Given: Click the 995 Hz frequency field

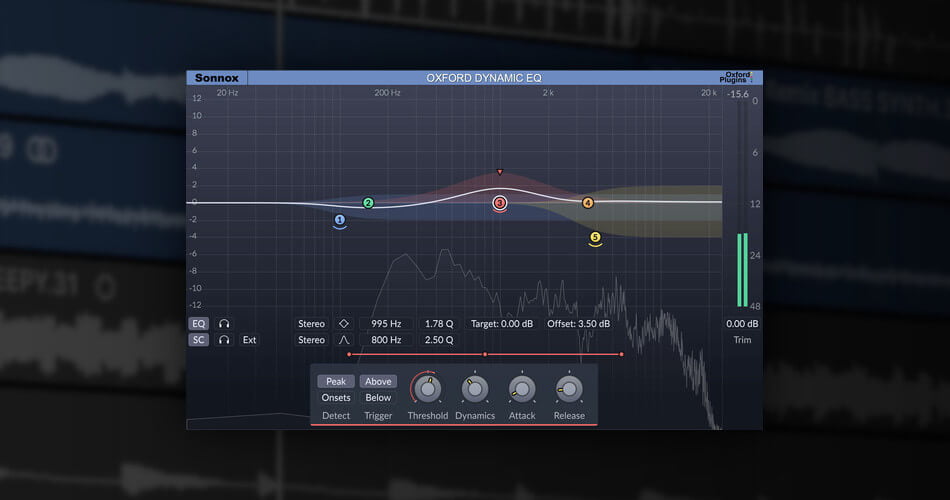Looking at the screenshot, I should (x=386, y=324).
